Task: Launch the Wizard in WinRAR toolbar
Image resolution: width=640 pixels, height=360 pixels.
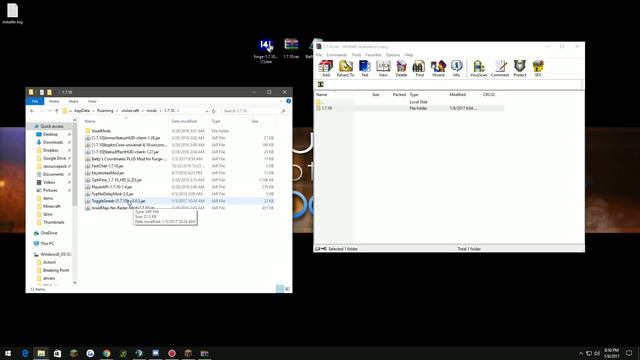Action: 438,68
